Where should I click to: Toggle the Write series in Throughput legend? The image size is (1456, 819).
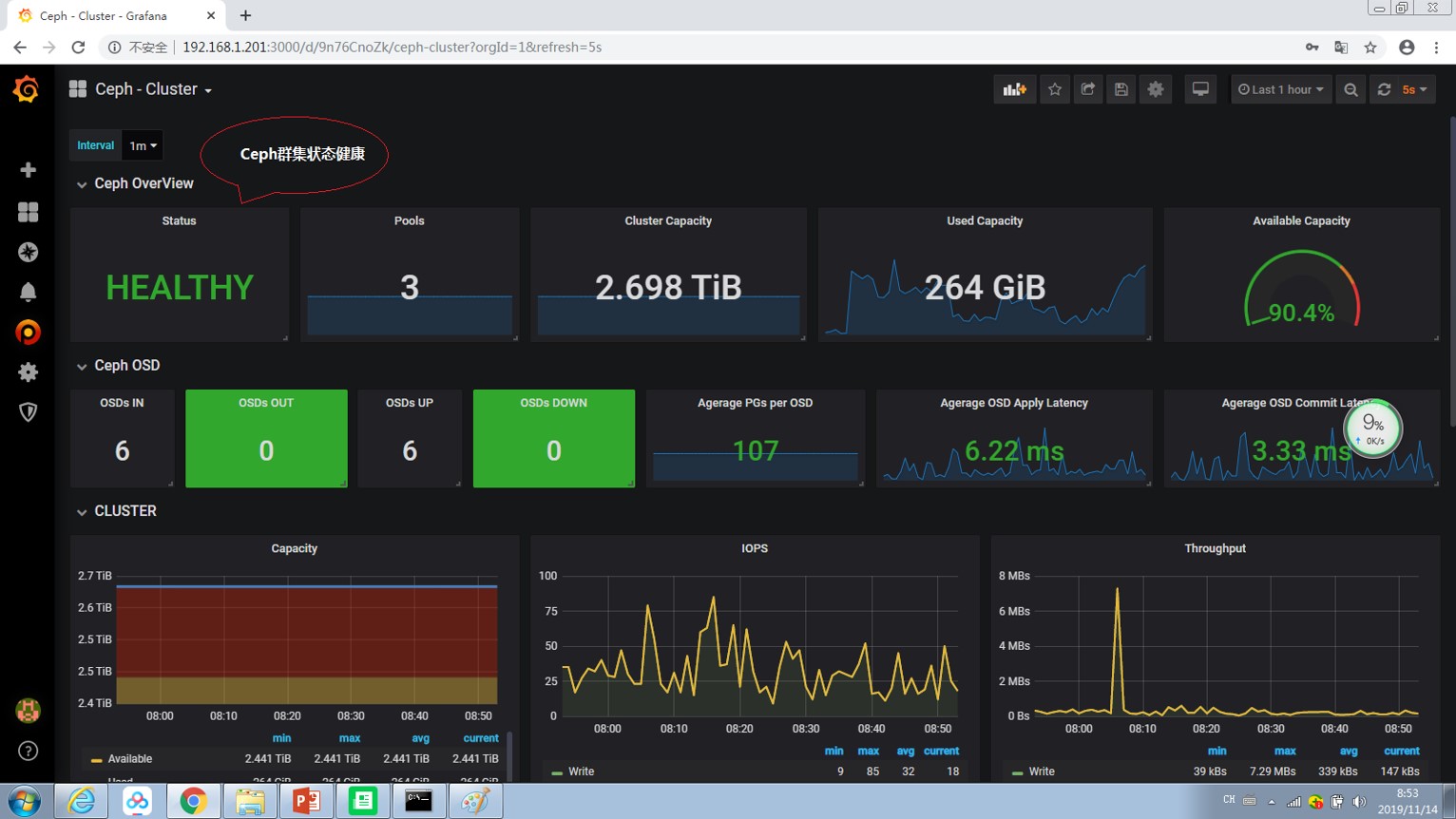[x=1041, y=771]
